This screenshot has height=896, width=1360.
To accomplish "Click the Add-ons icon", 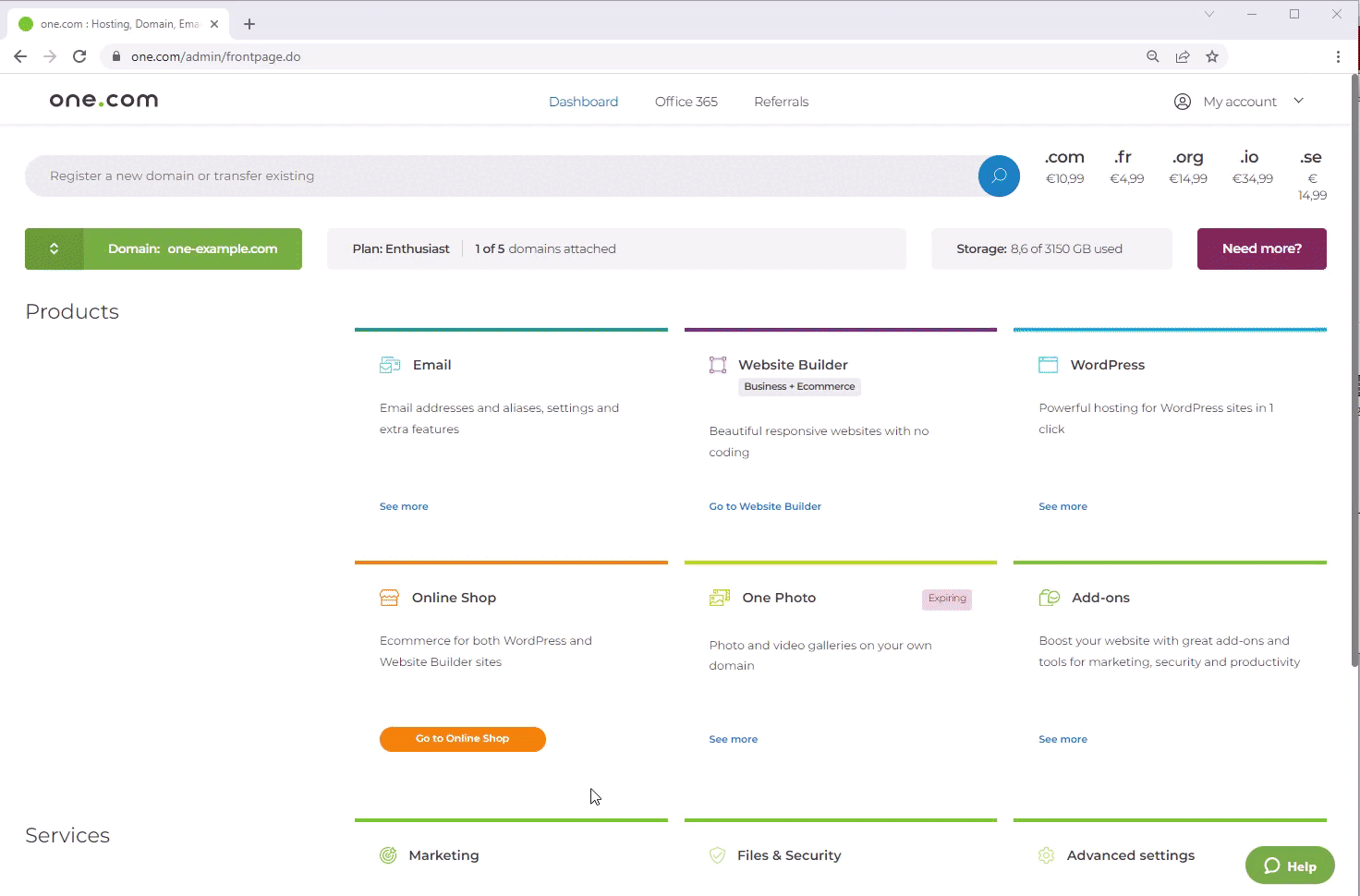I will pos(1049,598).
